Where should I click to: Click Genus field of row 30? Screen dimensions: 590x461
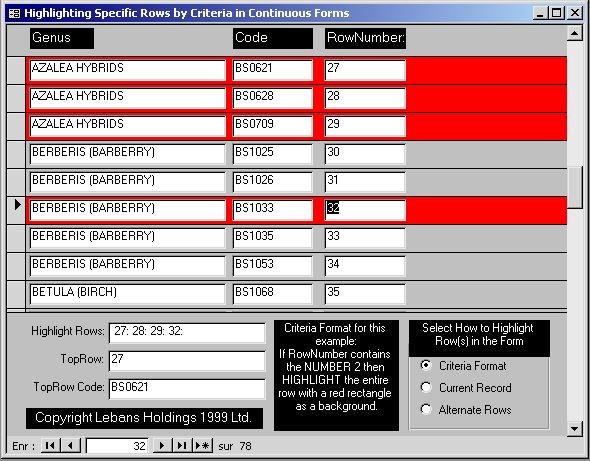pyautogui.click(x=128, y=154)
